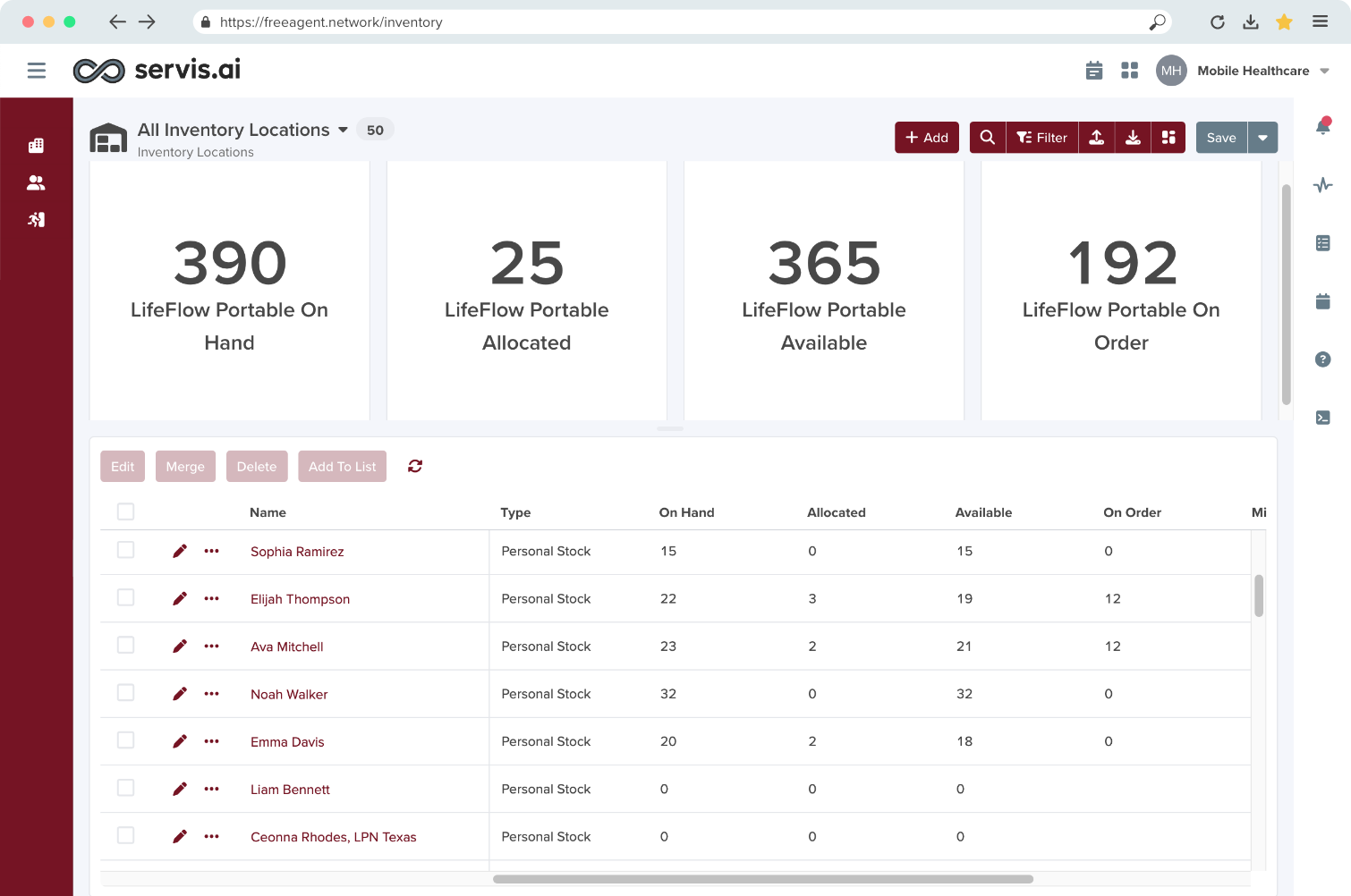Viewport: 1351px width, 896px height.
Task: Click the Merge button
Action: click(185, 466)
